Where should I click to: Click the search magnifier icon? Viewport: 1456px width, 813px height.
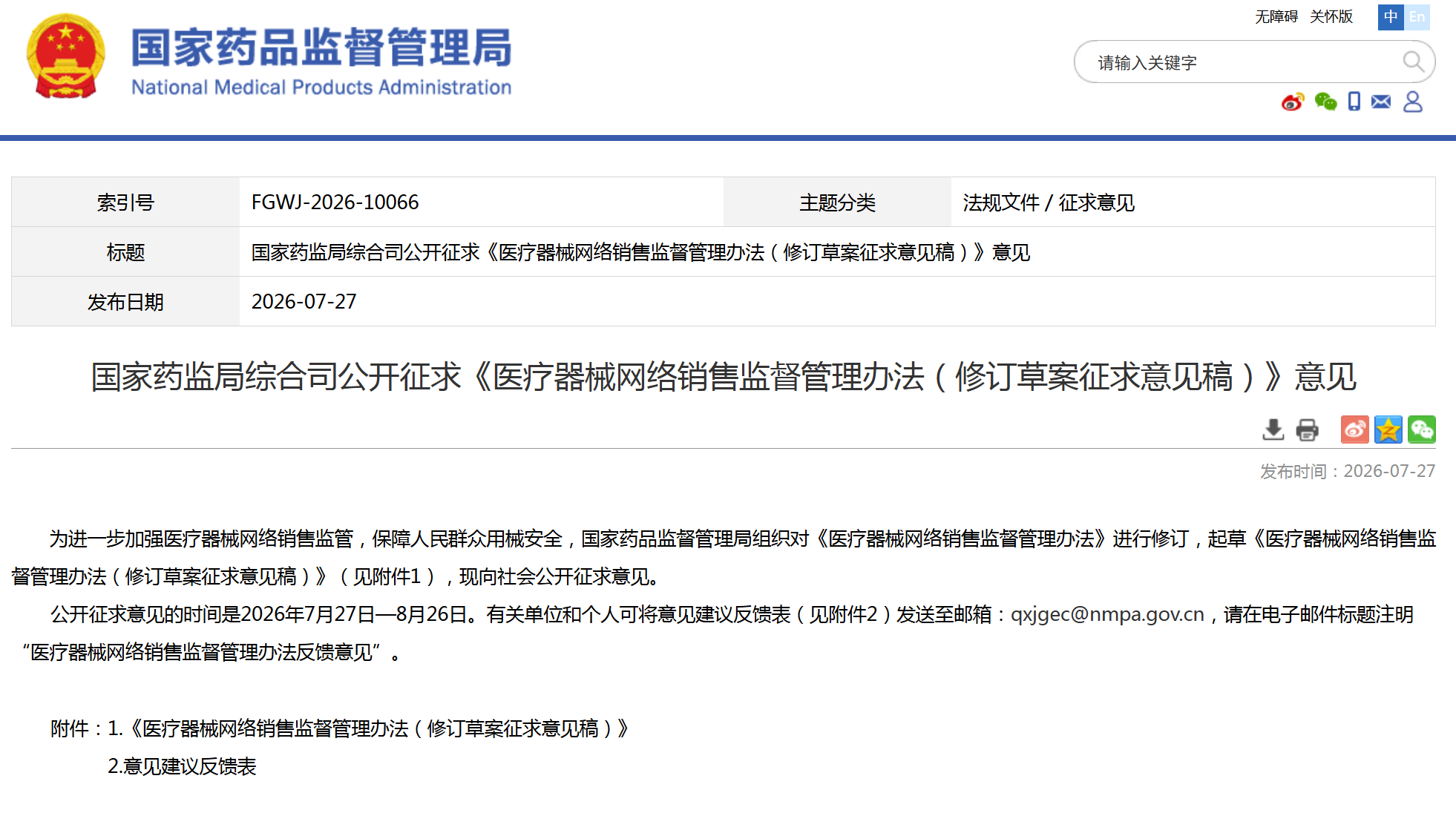pyautogui.click(x=1413, y=62)
